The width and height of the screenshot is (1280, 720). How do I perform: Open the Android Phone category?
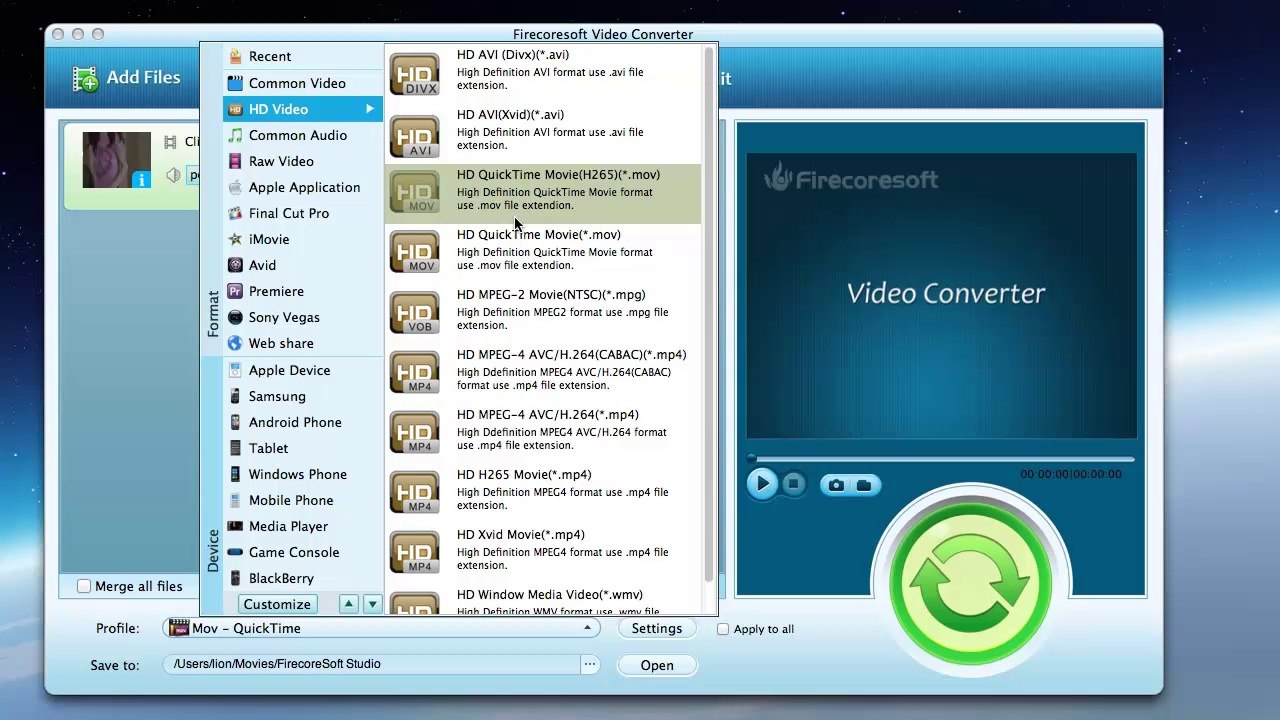pyautogui.click(x=302, y=422)
